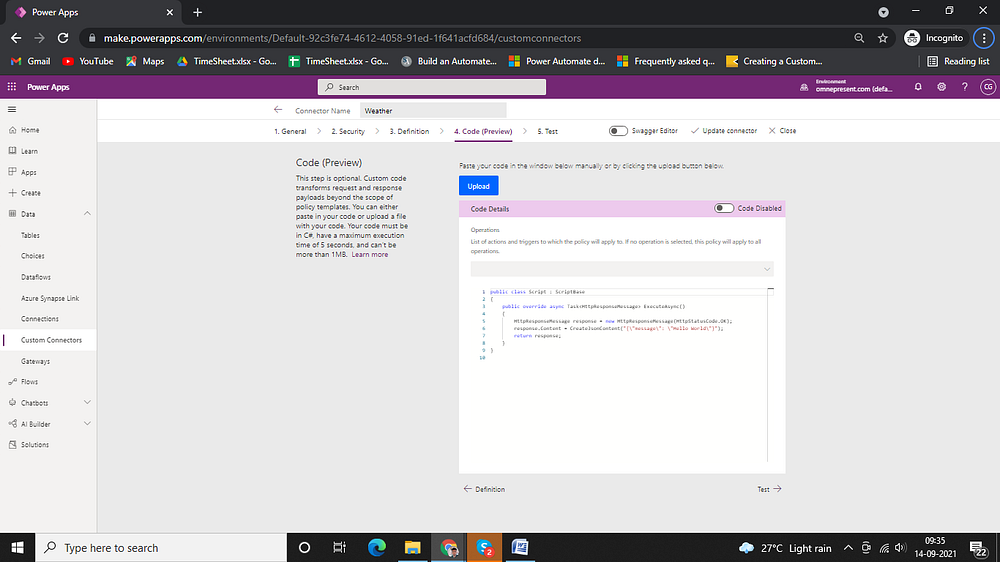
Task: Open Chrome tab search dropdown arrow
Action: 883,12
